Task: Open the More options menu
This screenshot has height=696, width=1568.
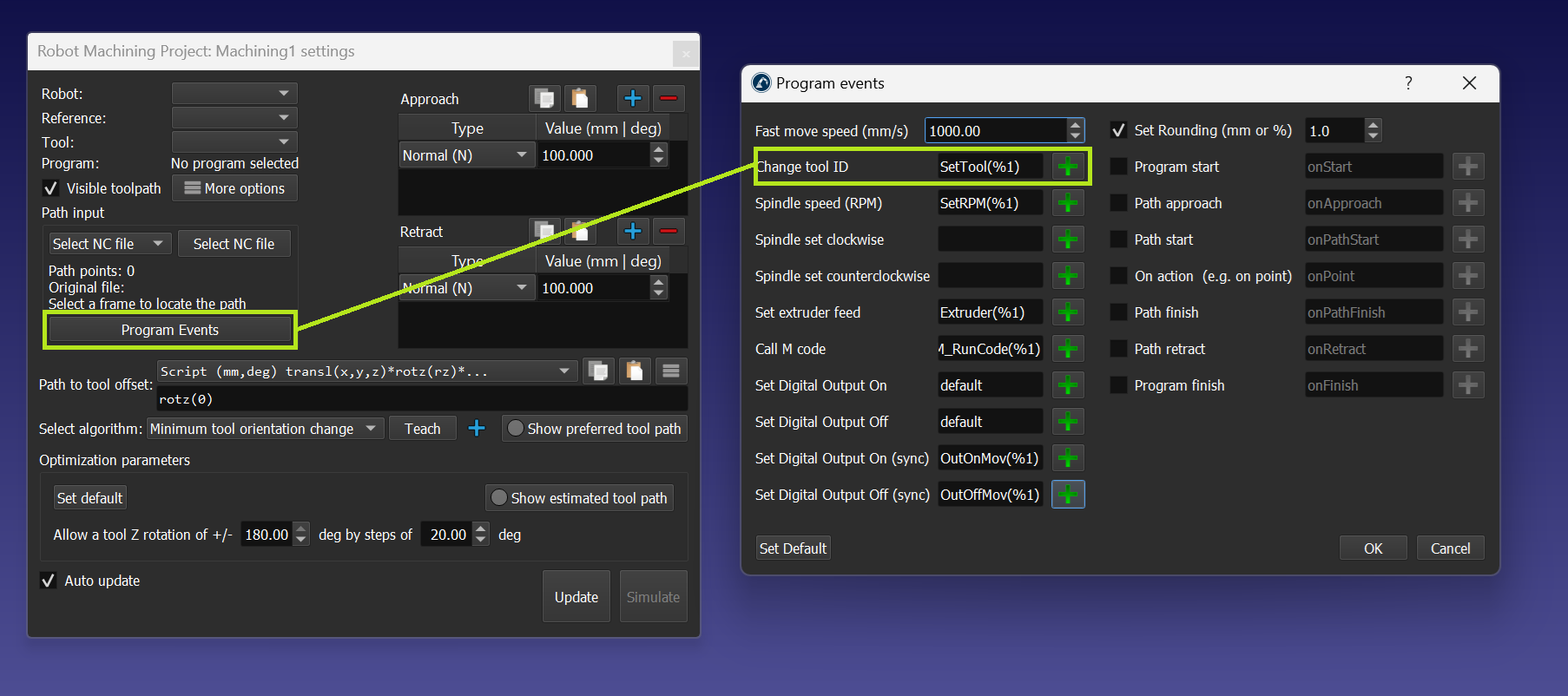Action: [x=234, y=188]
